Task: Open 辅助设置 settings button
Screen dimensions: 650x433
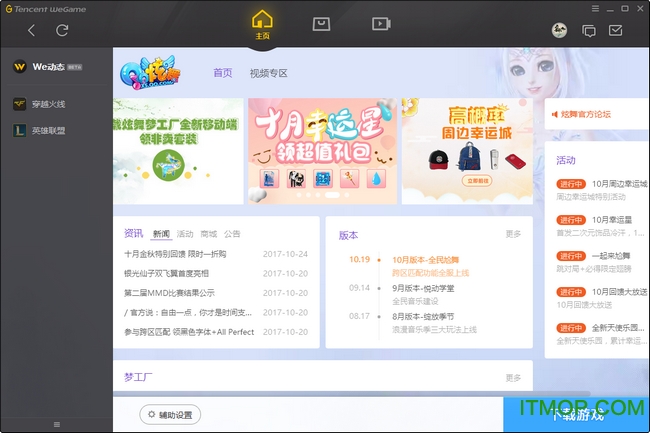Action: 170,415
